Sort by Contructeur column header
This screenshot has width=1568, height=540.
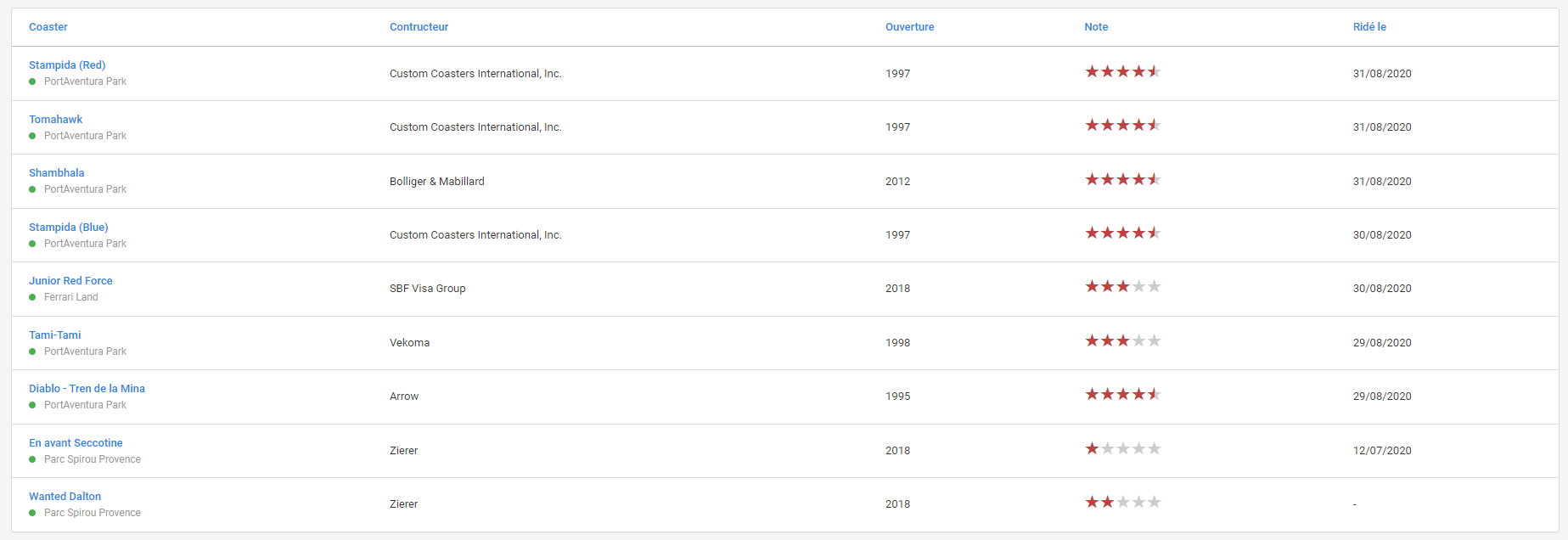[x=419, y=27]
